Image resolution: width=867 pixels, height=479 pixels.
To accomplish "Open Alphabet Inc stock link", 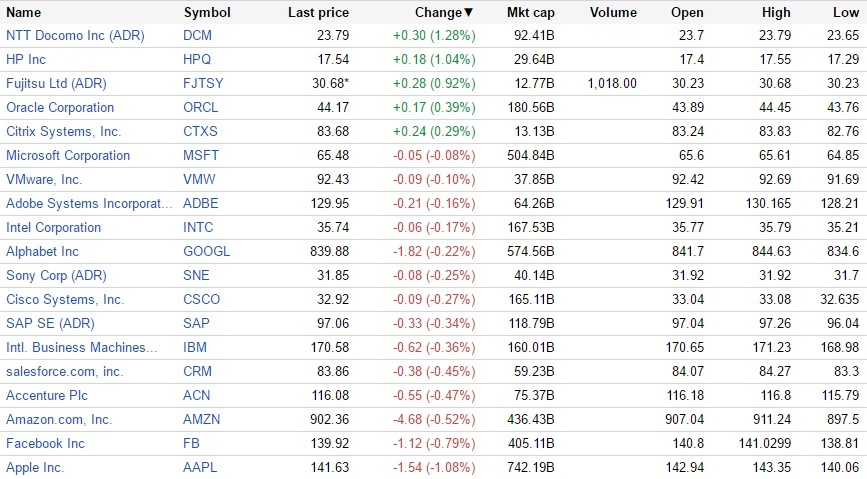I will tap(42, 252).
